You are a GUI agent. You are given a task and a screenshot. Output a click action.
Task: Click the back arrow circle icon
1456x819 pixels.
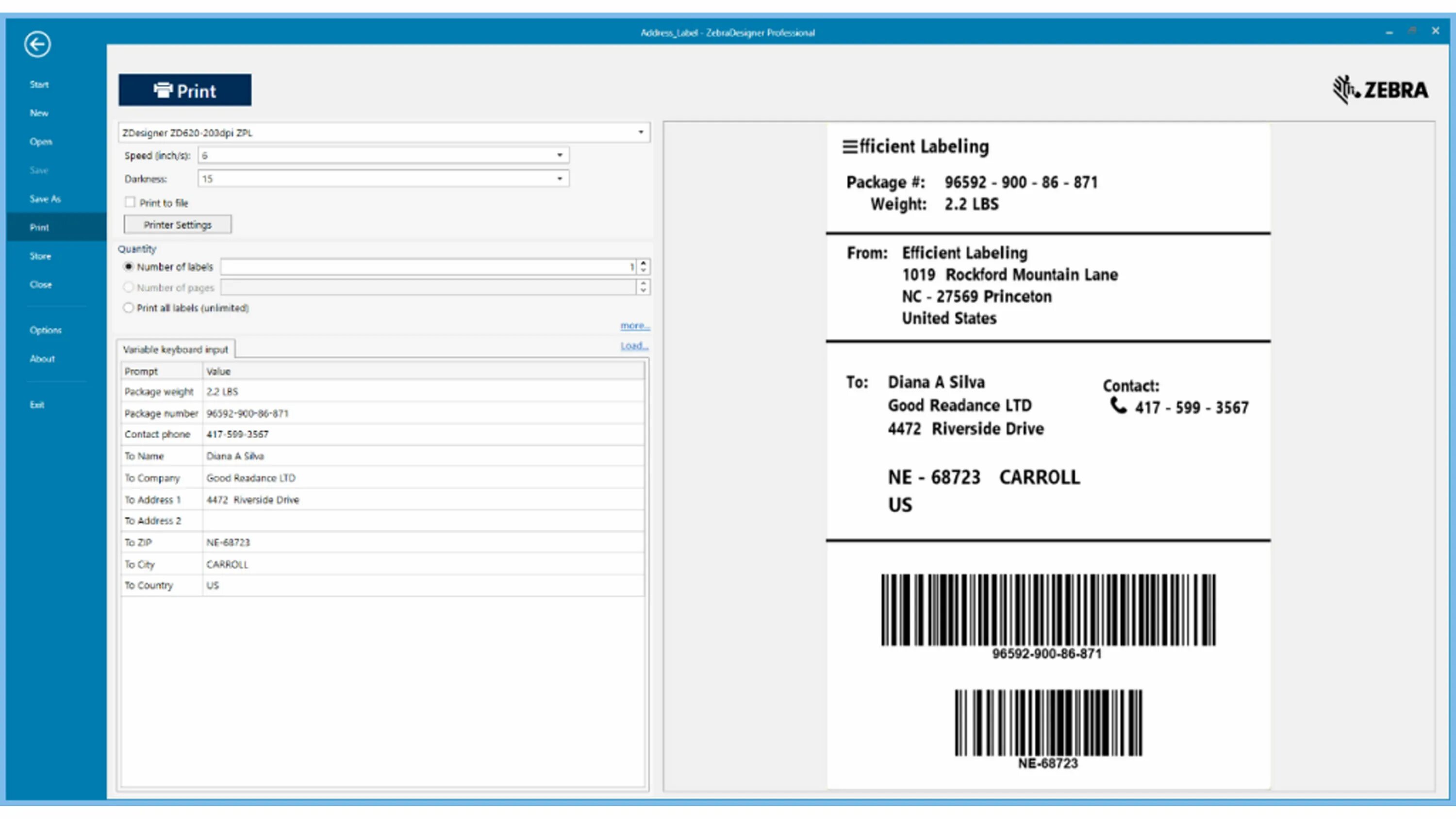(37, 44)
